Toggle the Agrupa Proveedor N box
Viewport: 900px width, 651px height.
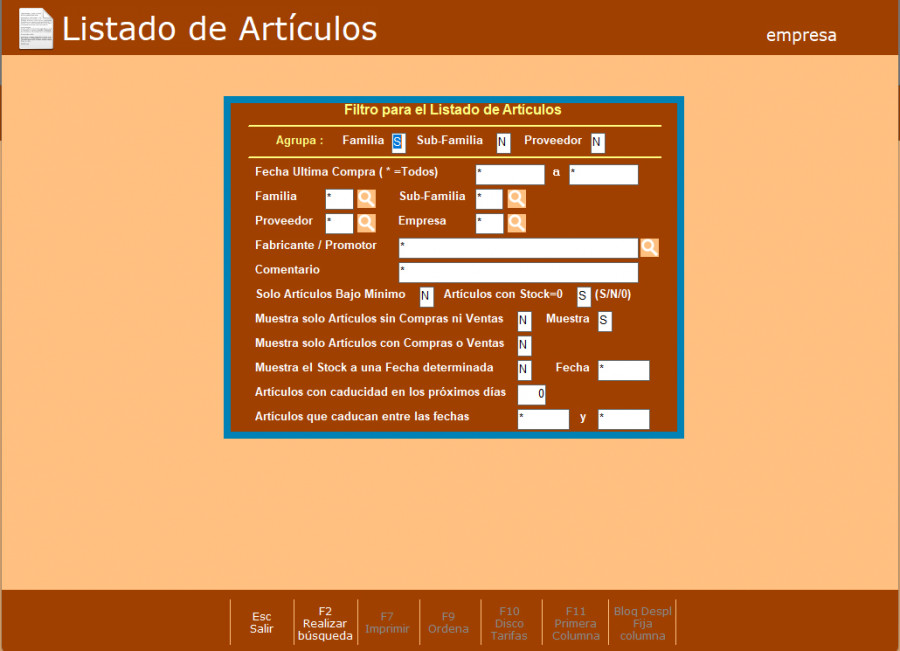[x=597, y=142]
